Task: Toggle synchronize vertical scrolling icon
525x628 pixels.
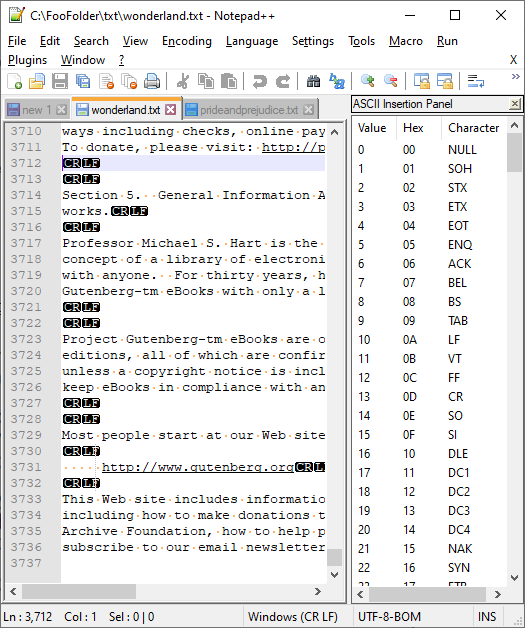Action: pyautogui.click(x=421, y=81)
